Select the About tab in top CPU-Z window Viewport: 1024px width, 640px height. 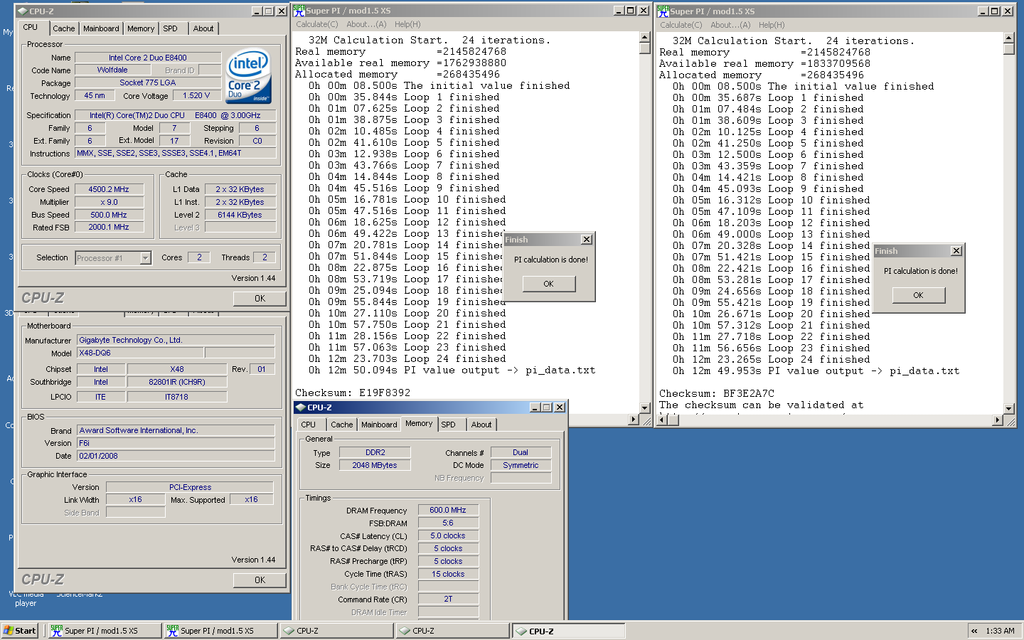coord(203,29)
